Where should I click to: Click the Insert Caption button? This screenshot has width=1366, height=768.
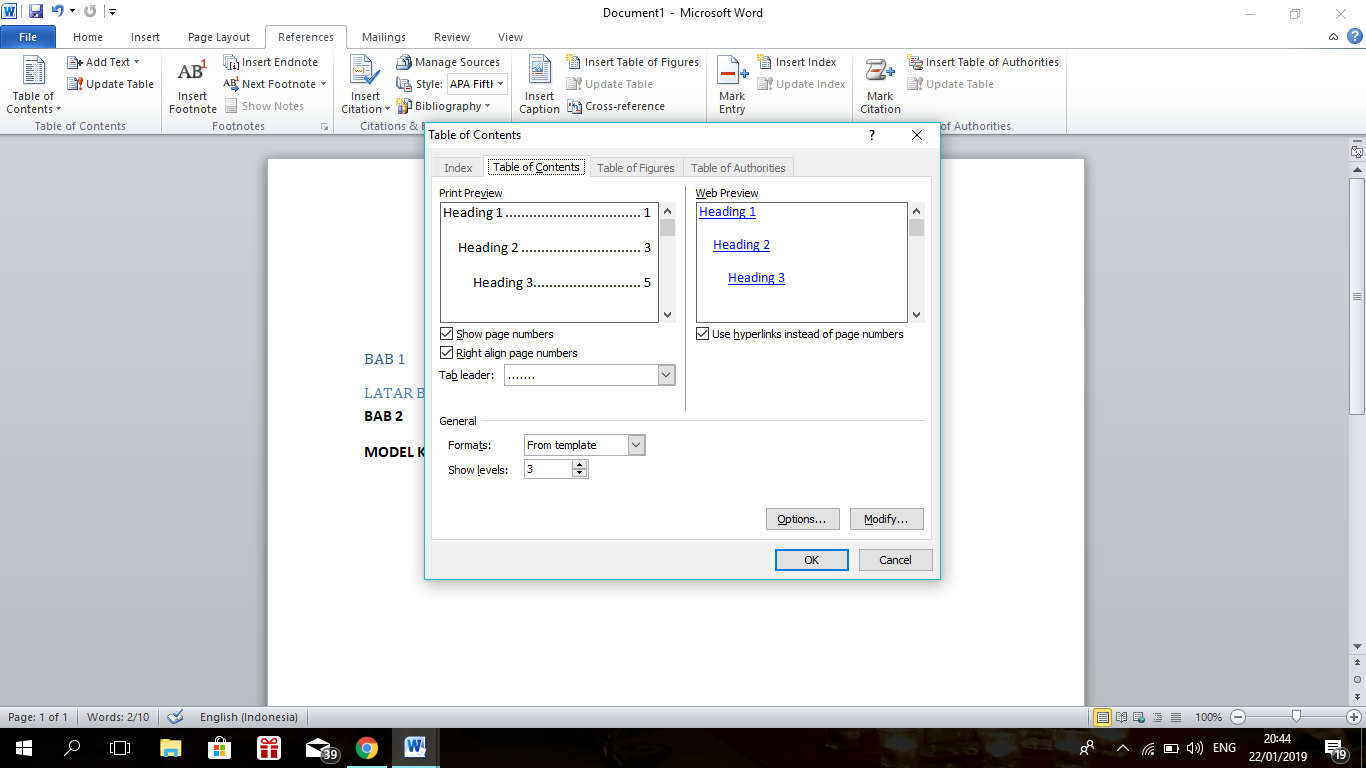[539, 86]
